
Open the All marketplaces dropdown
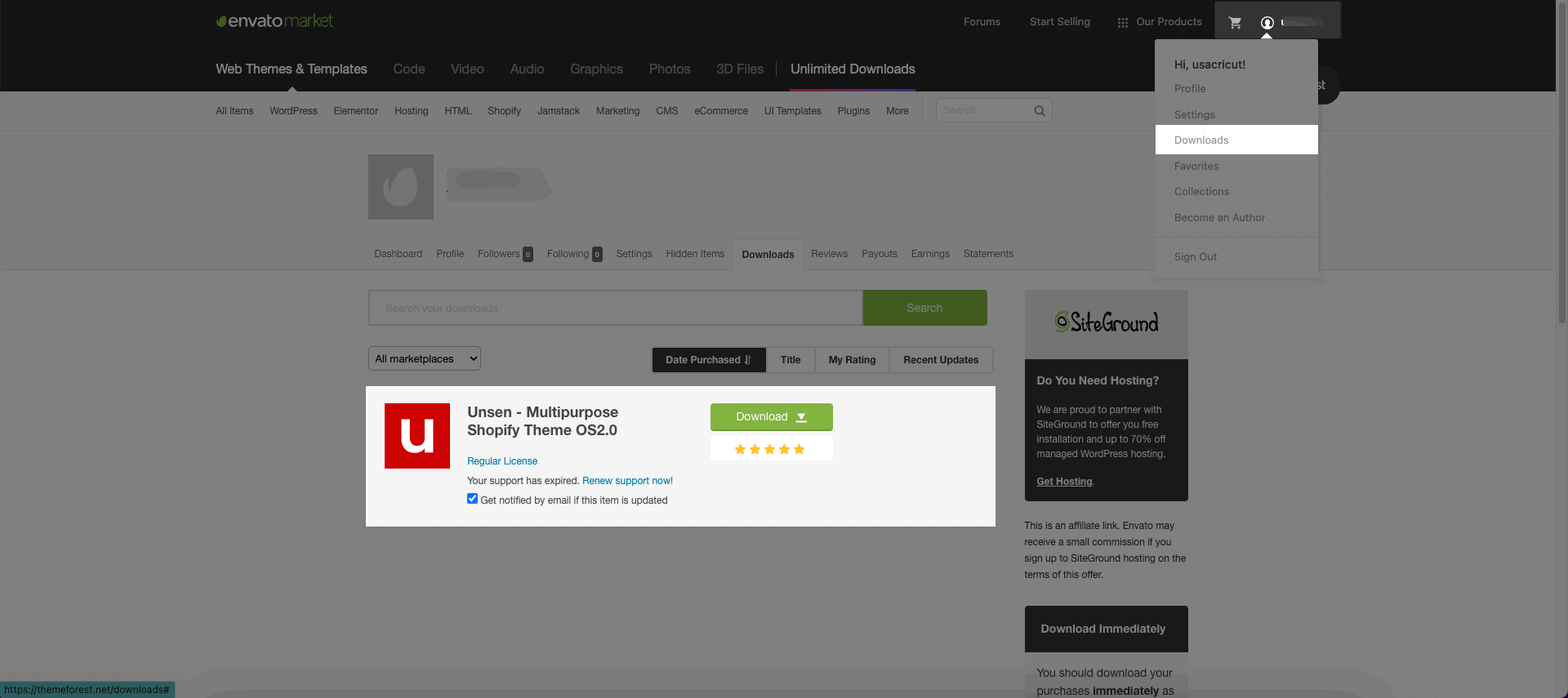tap(425, 358)
